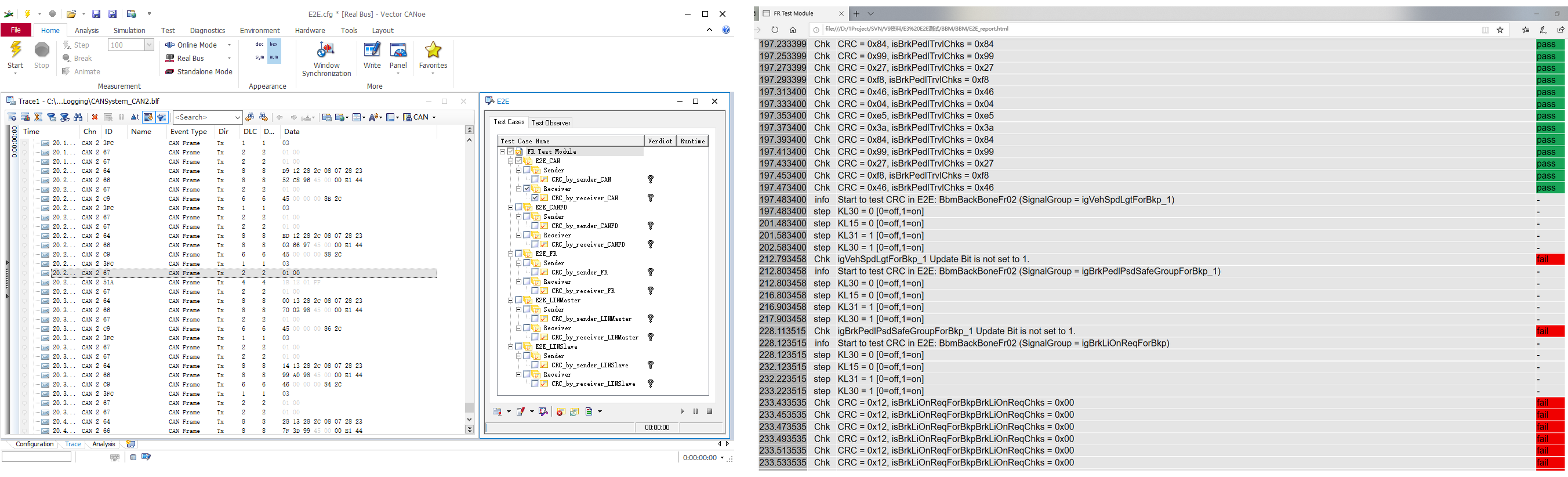1568x477 pixels.
Task: Save the configuration with the floppy disk icon
Action: (96, 14)
